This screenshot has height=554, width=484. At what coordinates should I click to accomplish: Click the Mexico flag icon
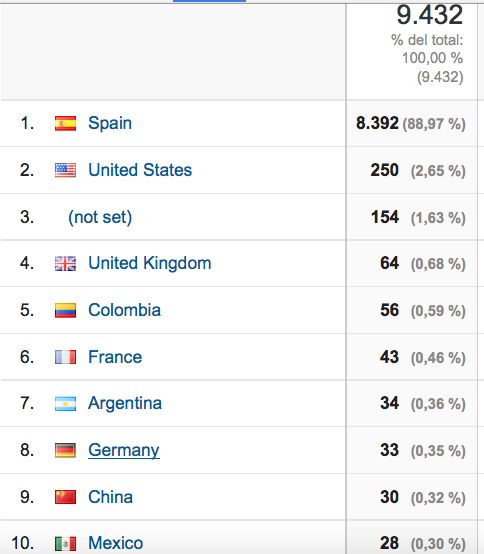coord(65,543)
